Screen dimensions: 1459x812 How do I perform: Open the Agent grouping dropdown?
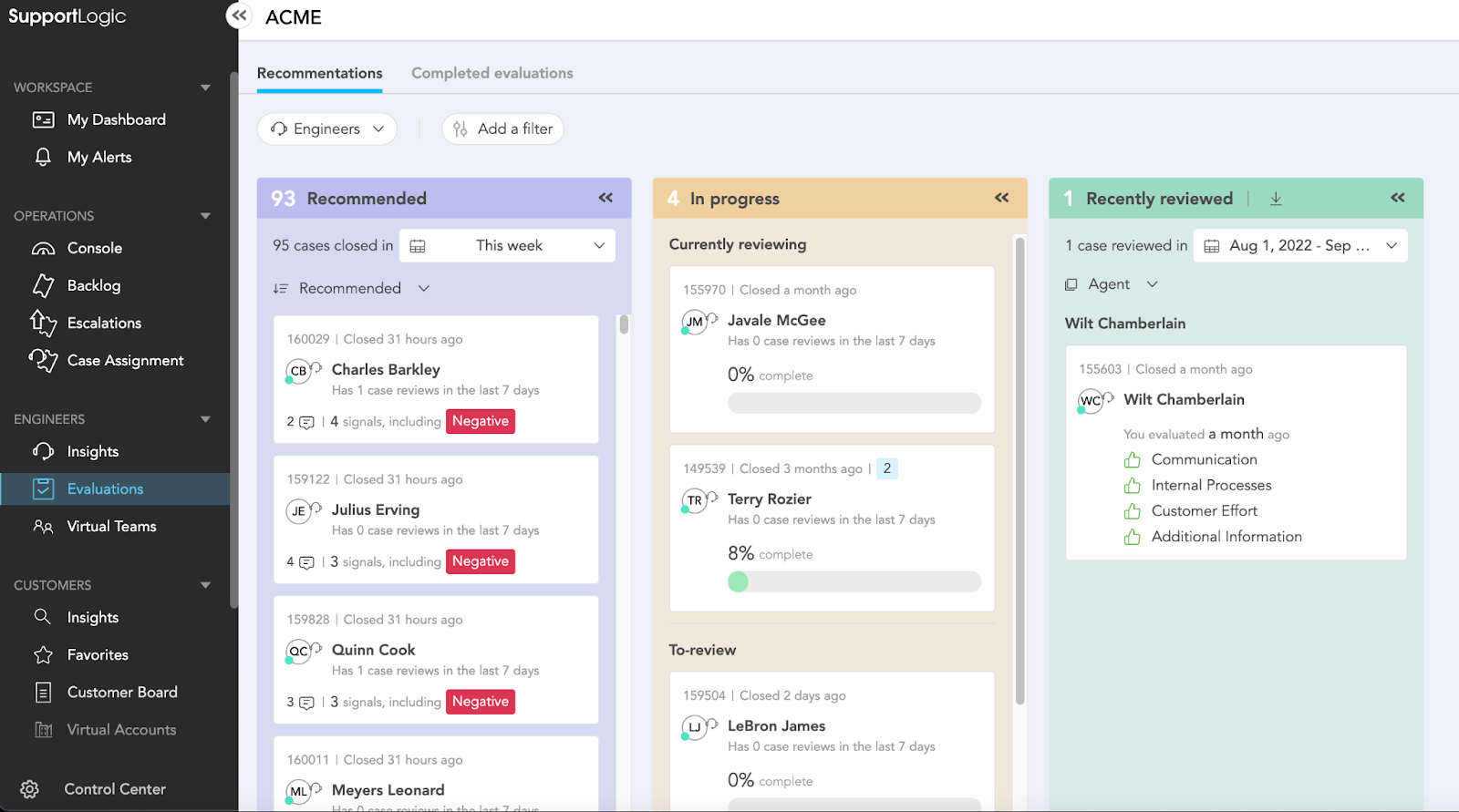tap(1112, 284)
